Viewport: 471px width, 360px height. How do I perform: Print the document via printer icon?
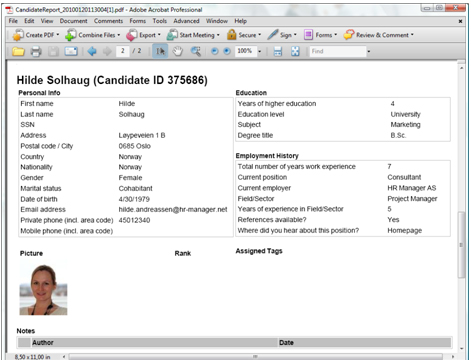click(36, 51)
